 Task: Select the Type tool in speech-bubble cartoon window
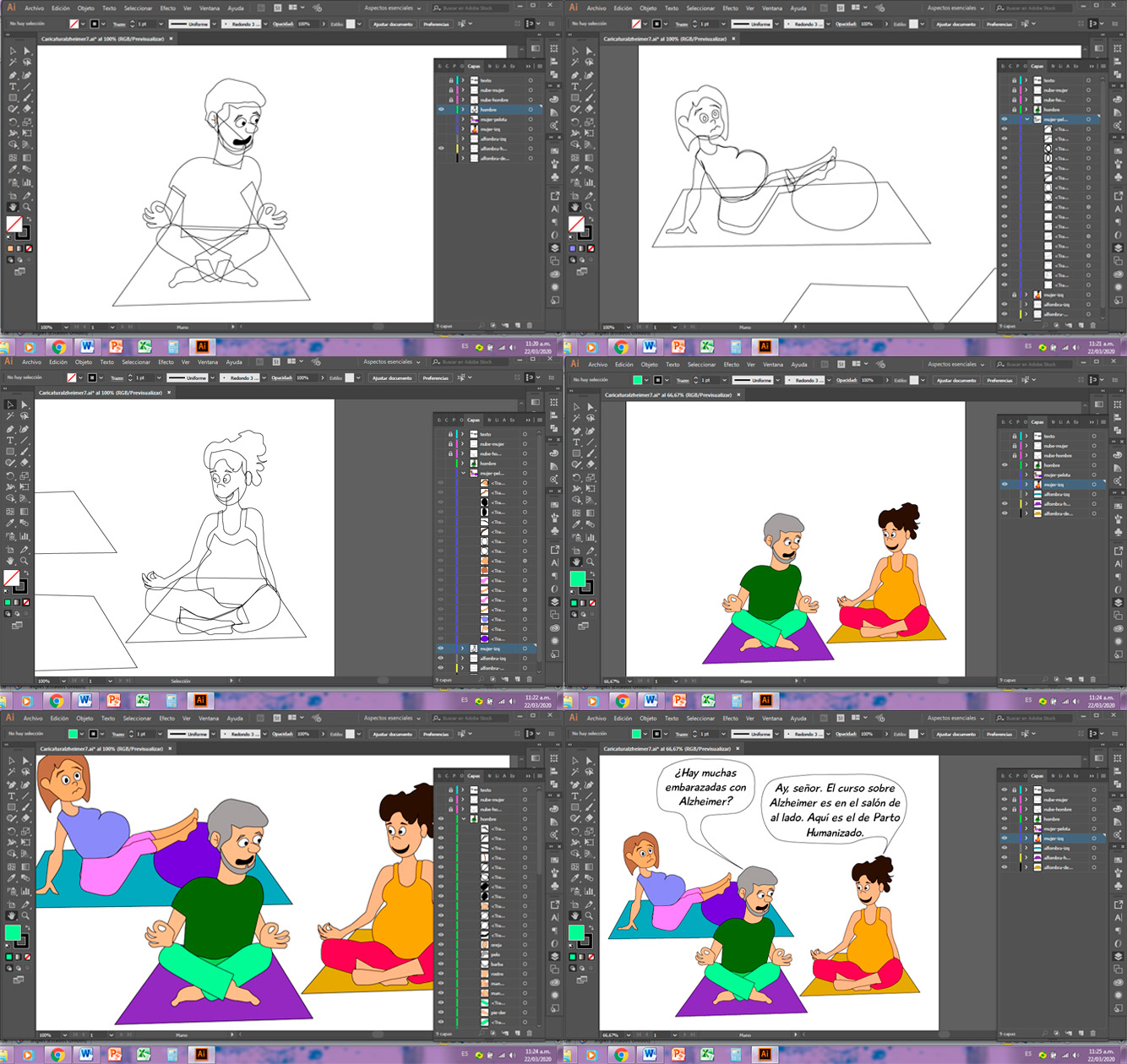click(575, 796)
